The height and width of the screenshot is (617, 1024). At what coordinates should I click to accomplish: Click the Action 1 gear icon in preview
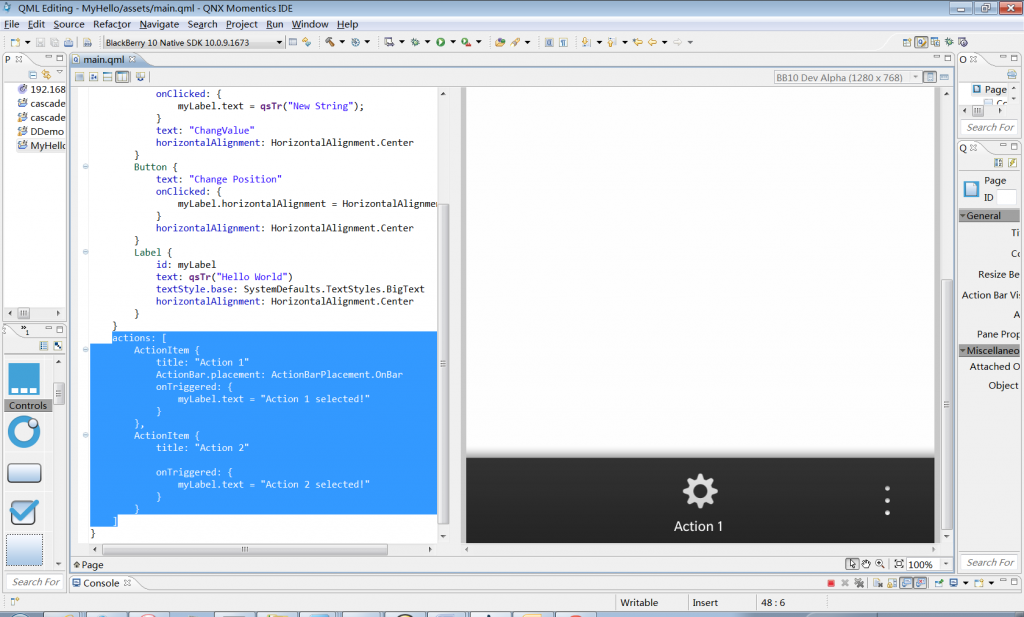(699, 491)
